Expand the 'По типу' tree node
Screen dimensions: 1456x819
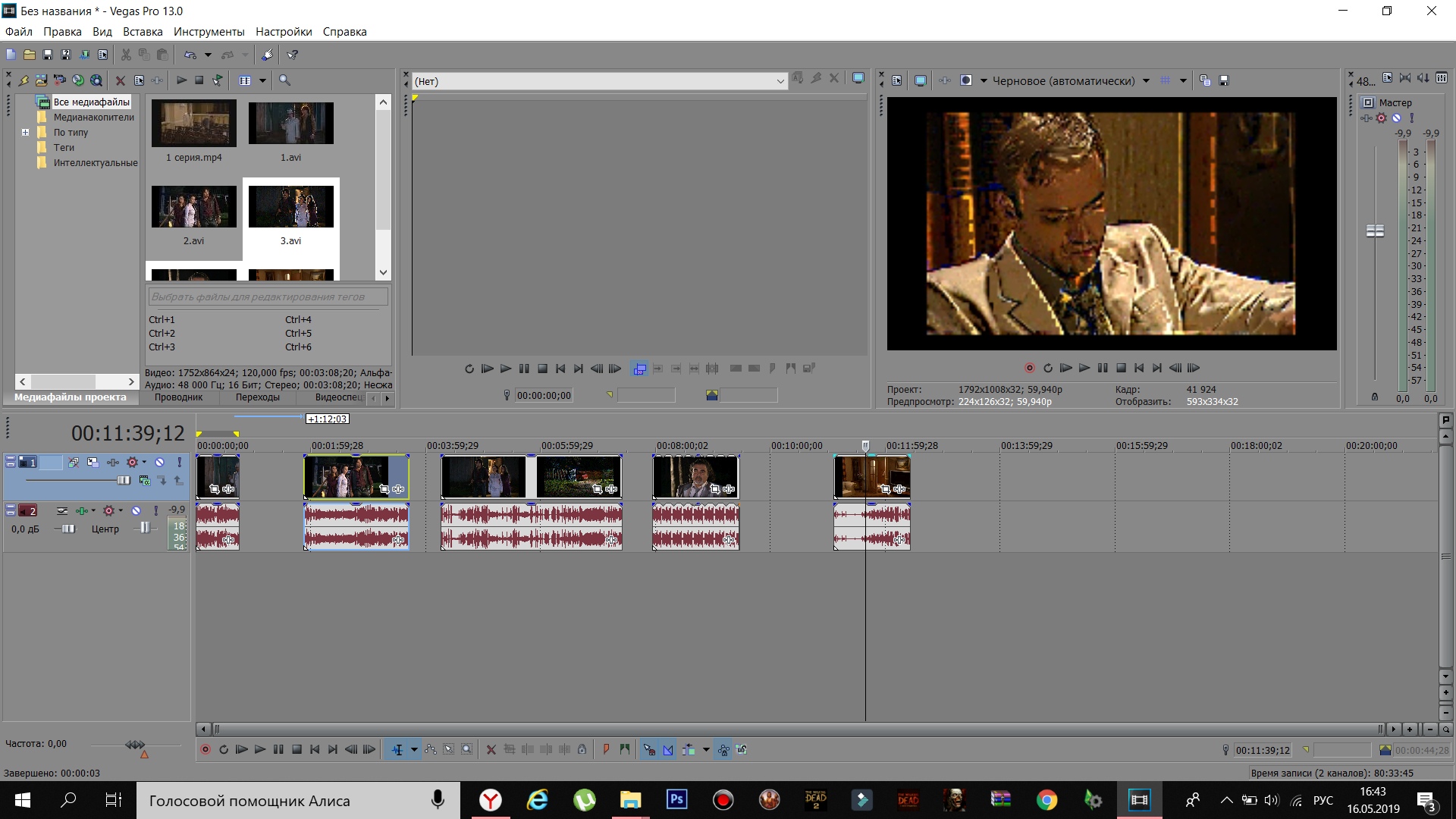(x=25, y=132)
